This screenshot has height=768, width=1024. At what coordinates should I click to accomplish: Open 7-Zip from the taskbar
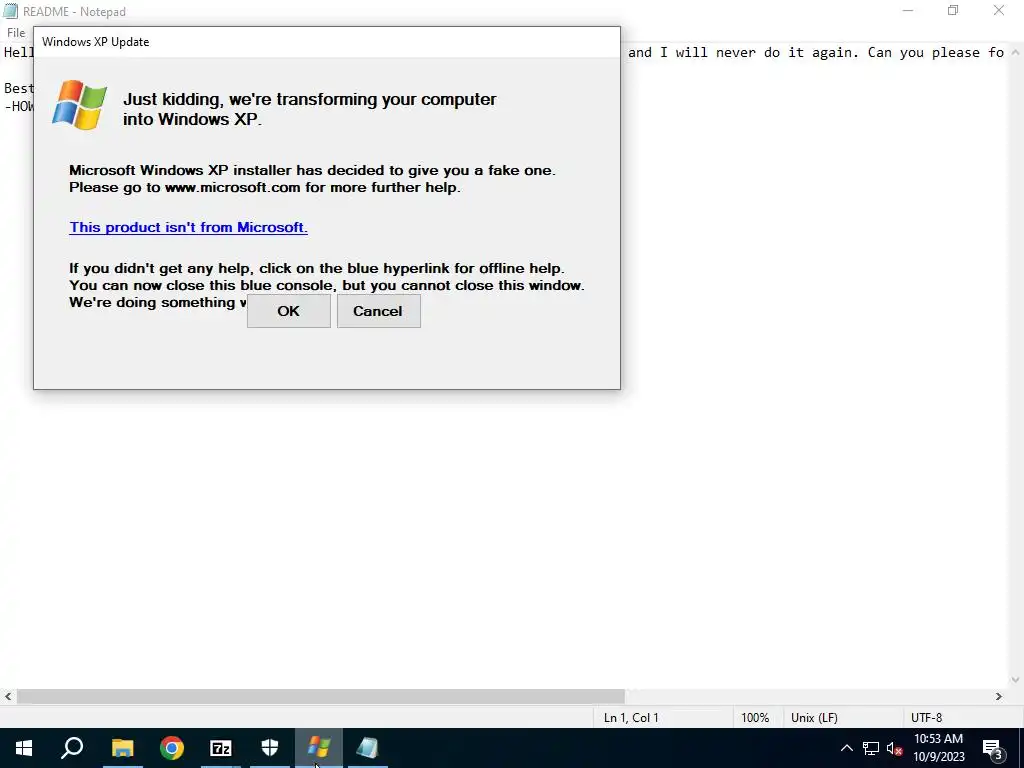221,748
